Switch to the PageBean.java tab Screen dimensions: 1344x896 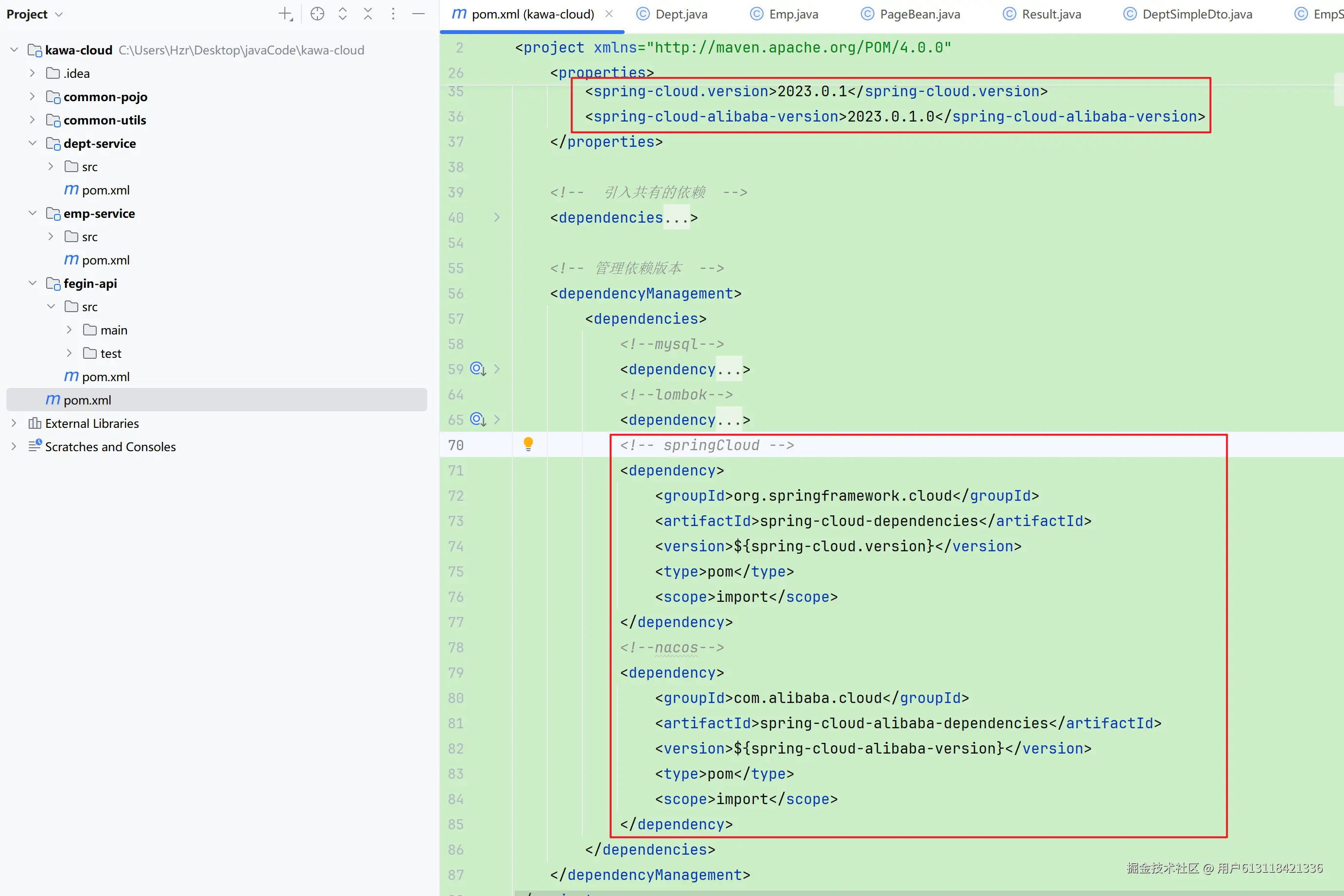(x=919, y=14)
